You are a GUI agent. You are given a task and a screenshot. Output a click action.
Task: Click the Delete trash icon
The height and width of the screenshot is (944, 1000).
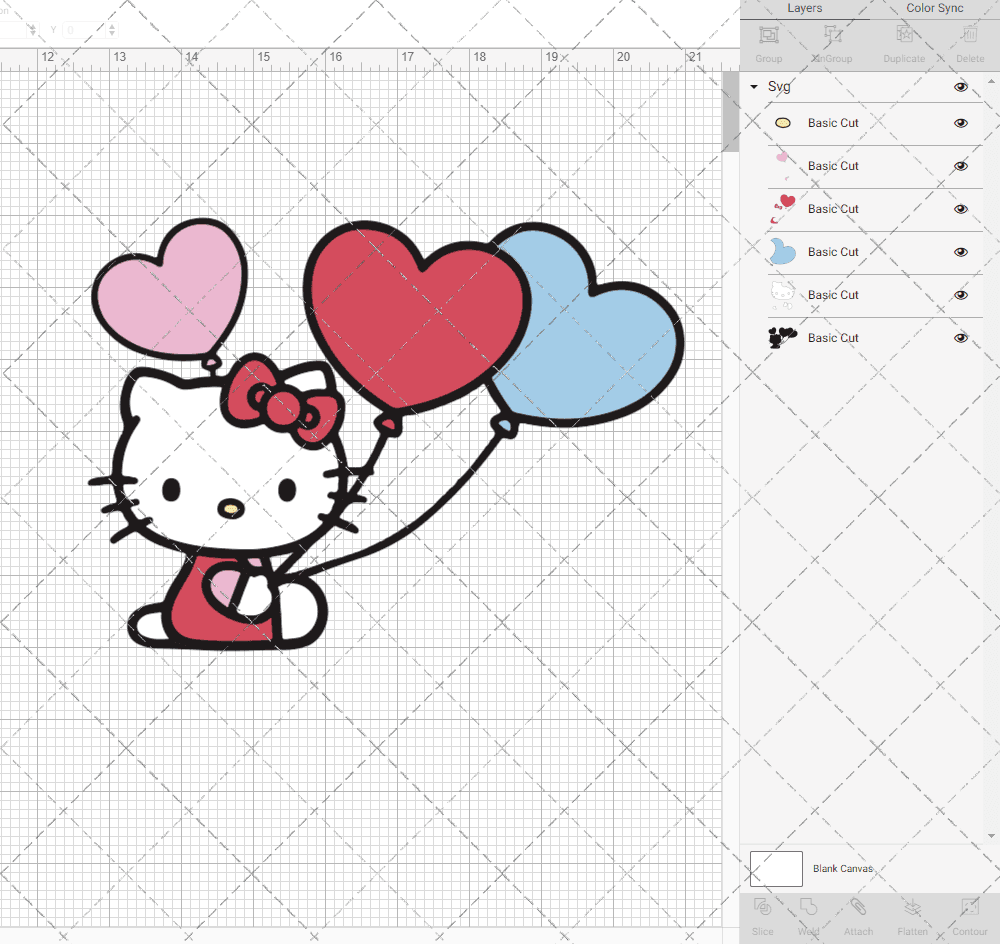[969, 34]
